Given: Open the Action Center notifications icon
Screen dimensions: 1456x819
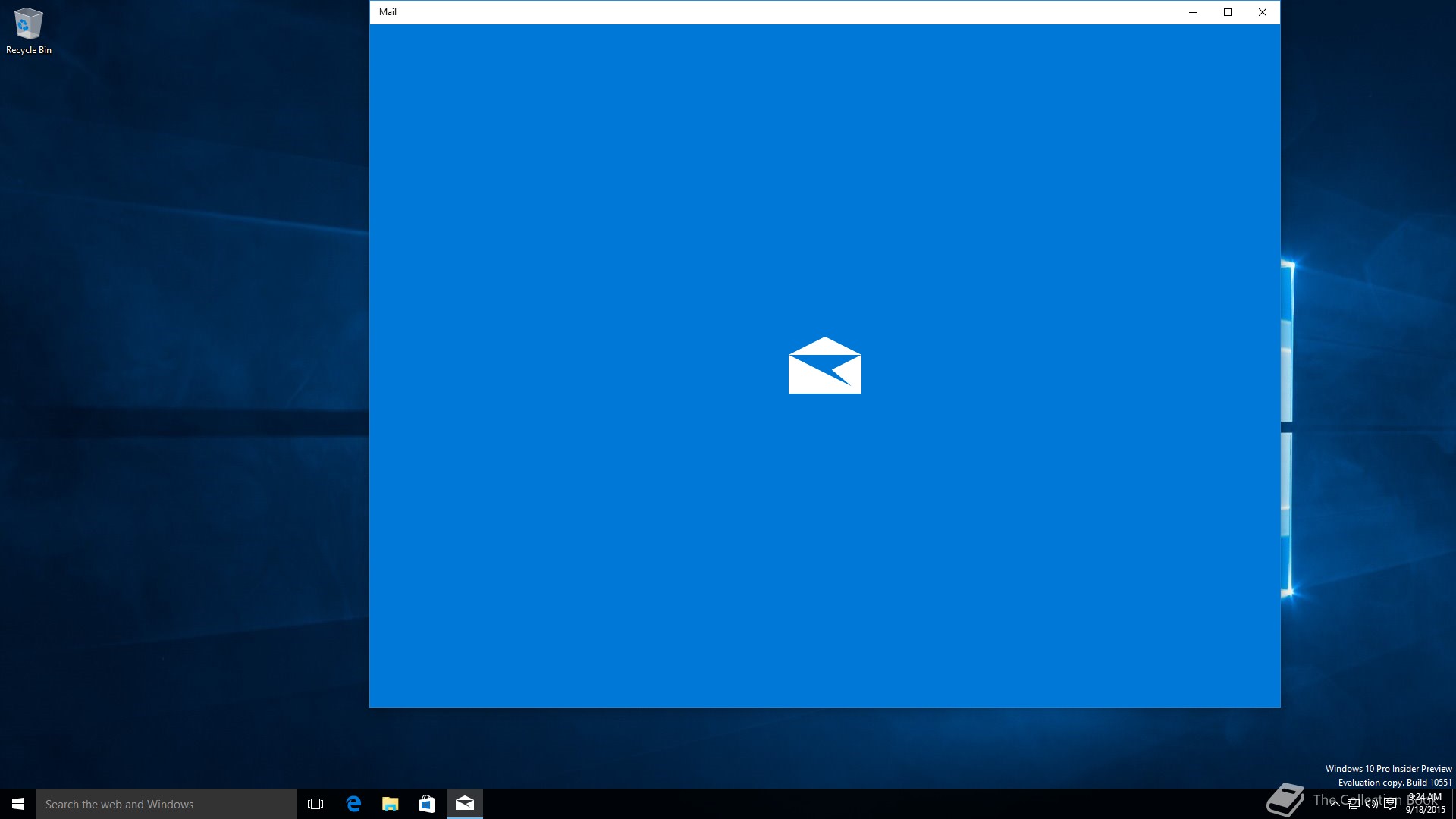Looking at the screenshot, I should [x=1389, y=804].
